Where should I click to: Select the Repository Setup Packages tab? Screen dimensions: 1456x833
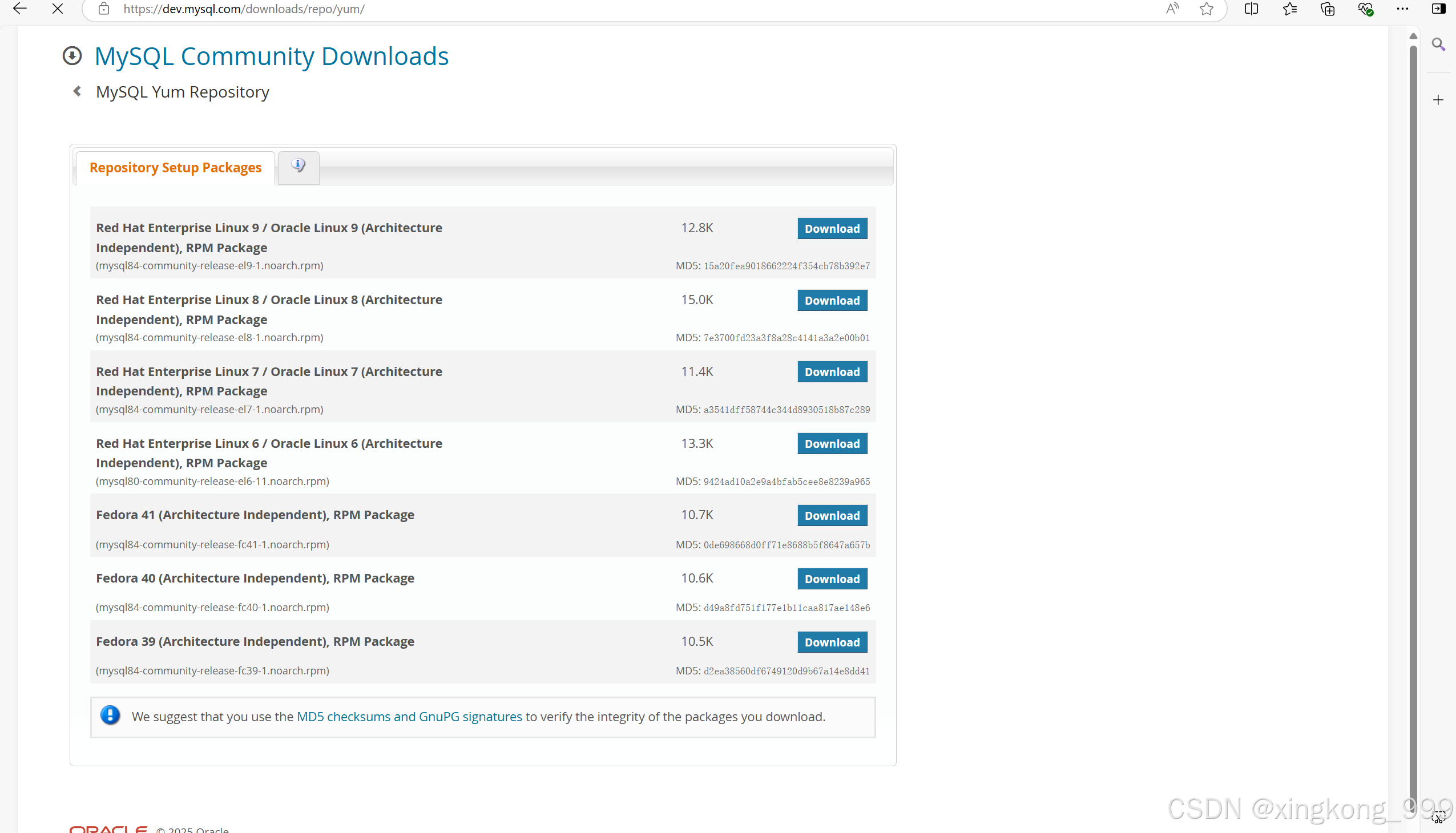coord(175,167)
